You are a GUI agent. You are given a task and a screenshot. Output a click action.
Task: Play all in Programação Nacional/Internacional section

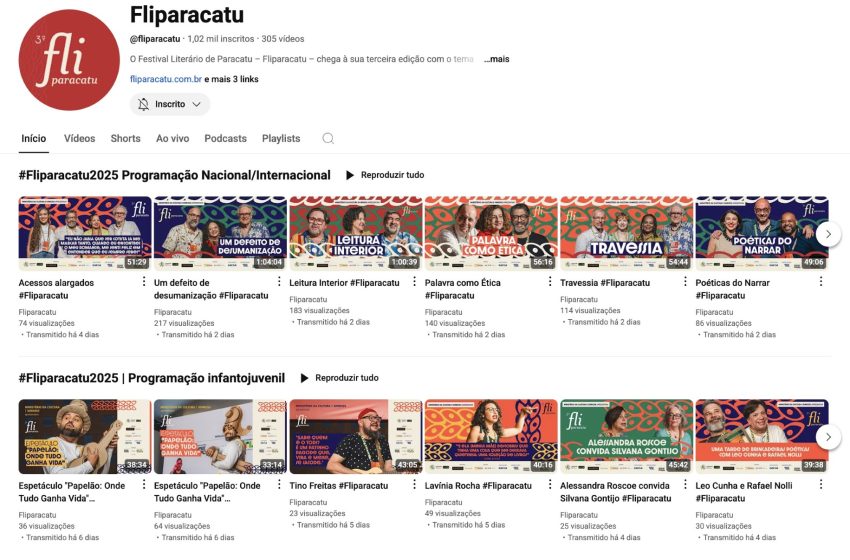coord(385,175)
